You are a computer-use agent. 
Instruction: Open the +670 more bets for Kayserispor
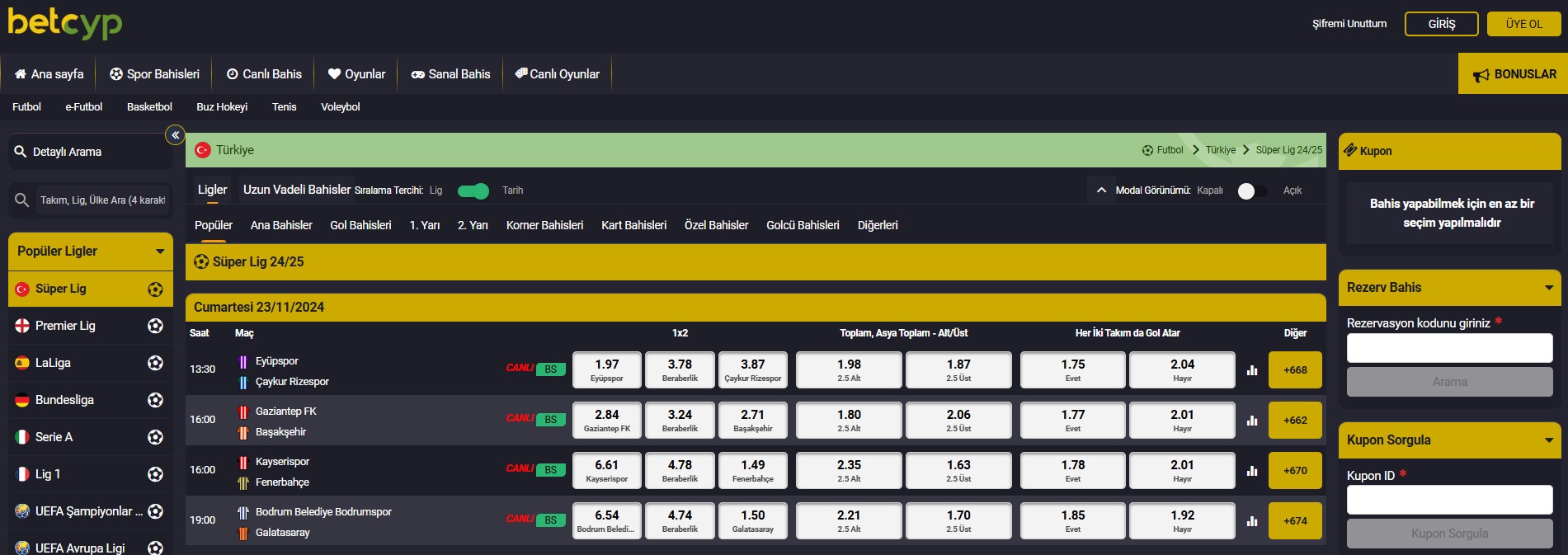point(1295,470)
